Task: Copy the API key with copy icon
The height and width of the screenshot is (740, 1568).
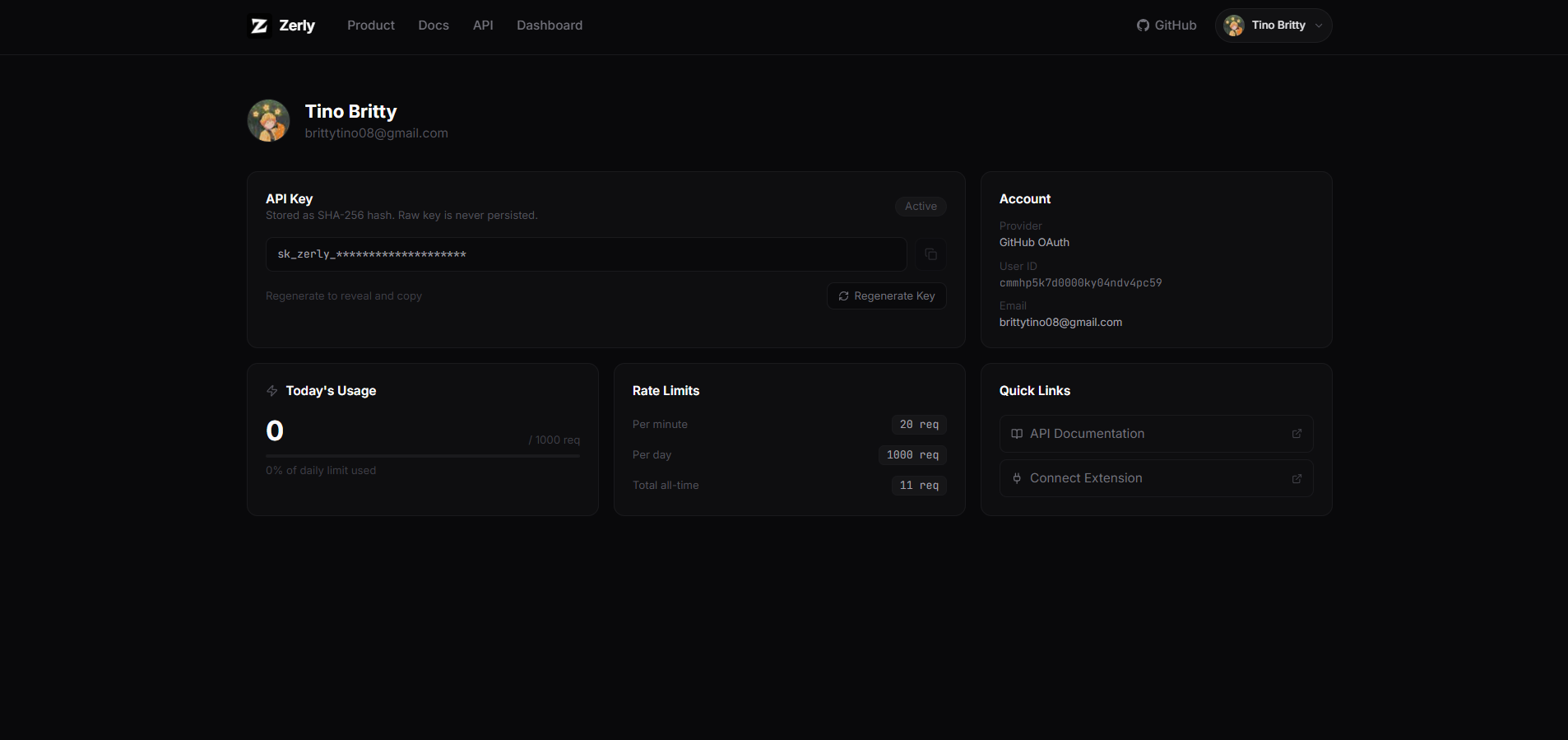Action: (931, 254)
